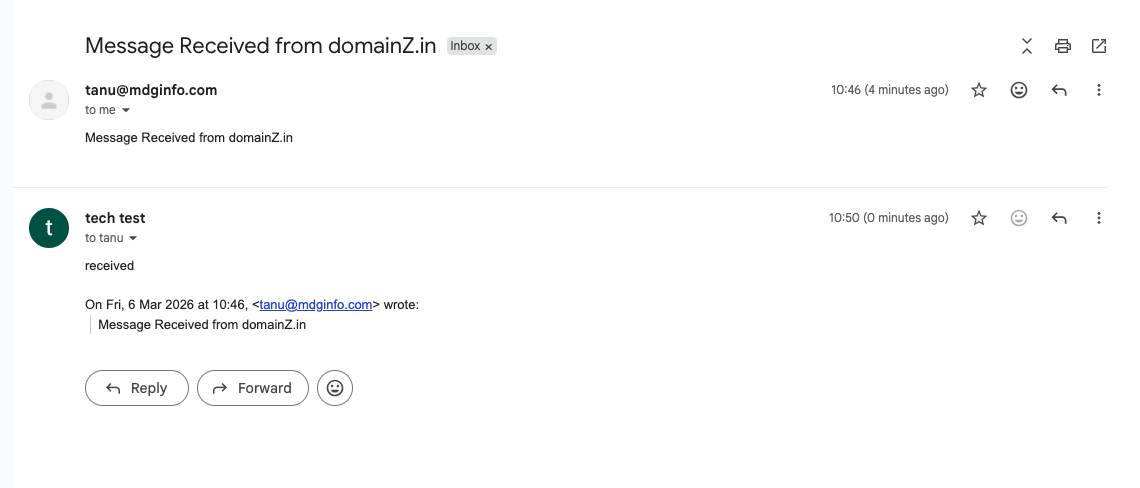Image resolution: width=1140 pixels, height=488 pixels.
Task: Add emoji reaction to tech test message
Action: point(1019,218)
